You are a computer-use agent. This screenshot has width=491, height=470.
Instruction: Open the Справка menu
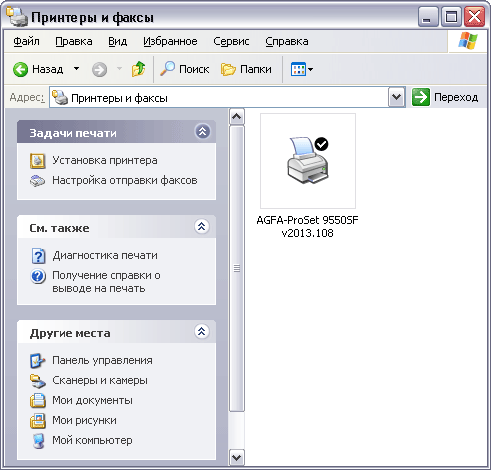coord(287,41)
